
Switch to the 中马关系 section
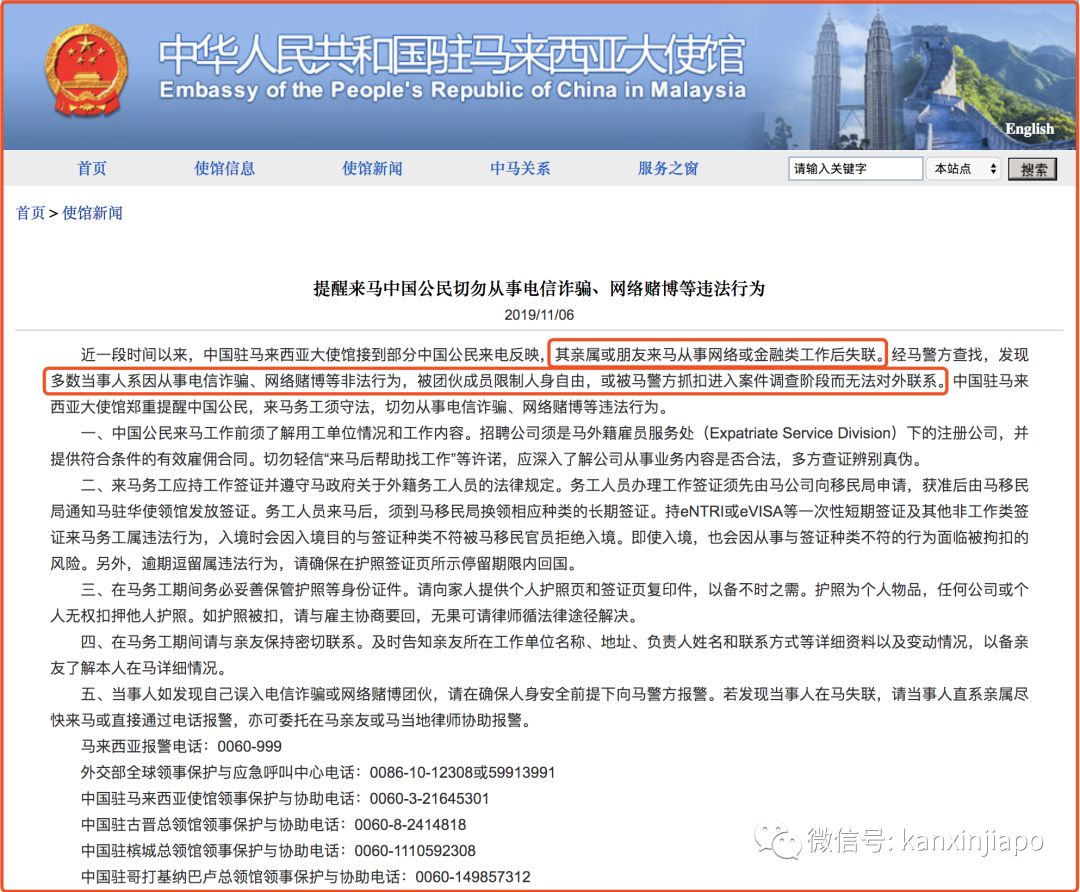[522, 169]
